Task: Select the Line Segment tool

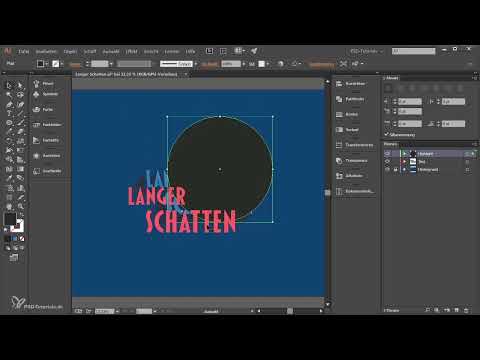Action: [20, 114]
